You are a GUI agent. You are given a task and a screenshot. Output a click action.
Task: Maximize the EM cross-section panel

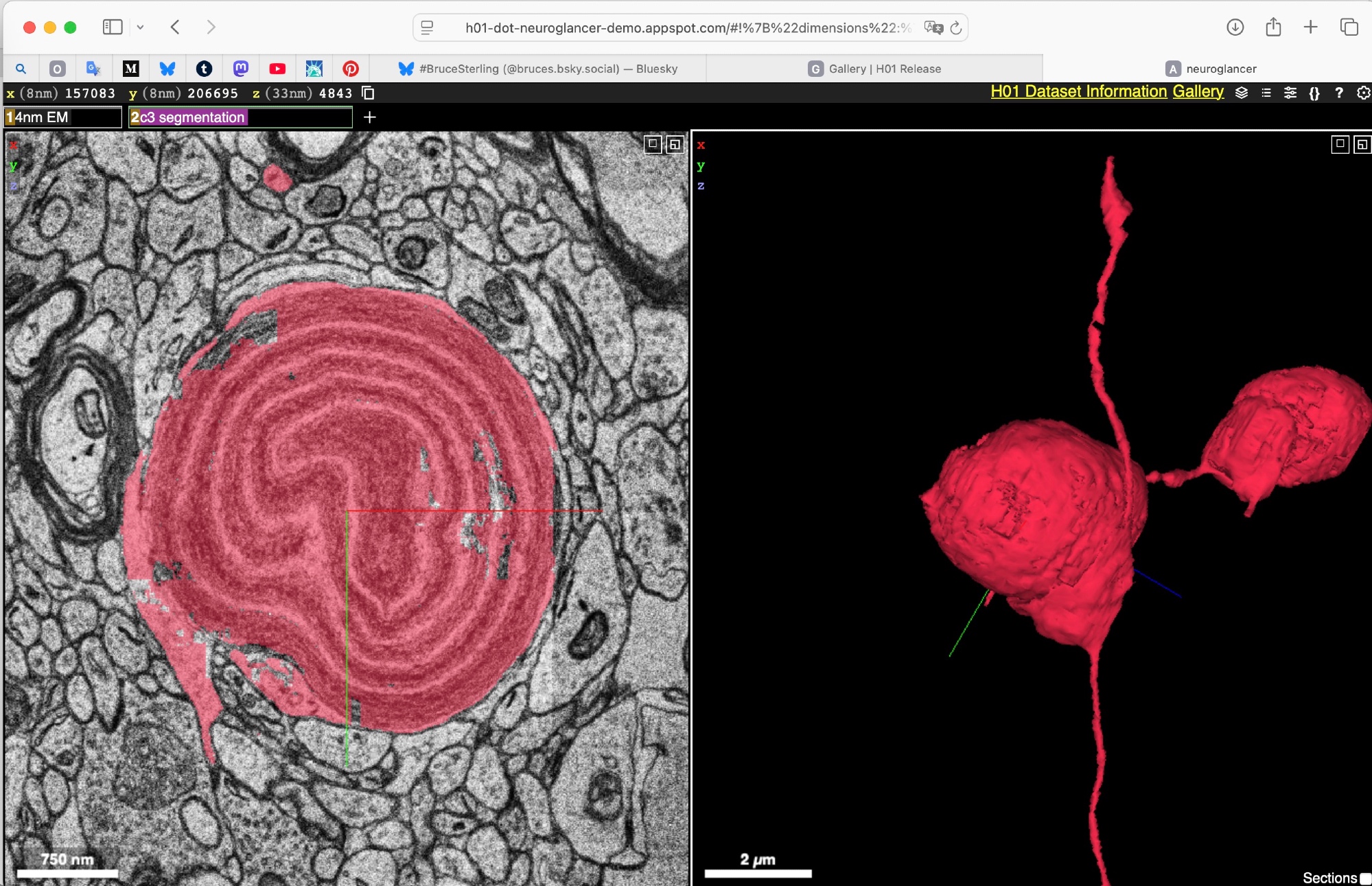point(653,144)
